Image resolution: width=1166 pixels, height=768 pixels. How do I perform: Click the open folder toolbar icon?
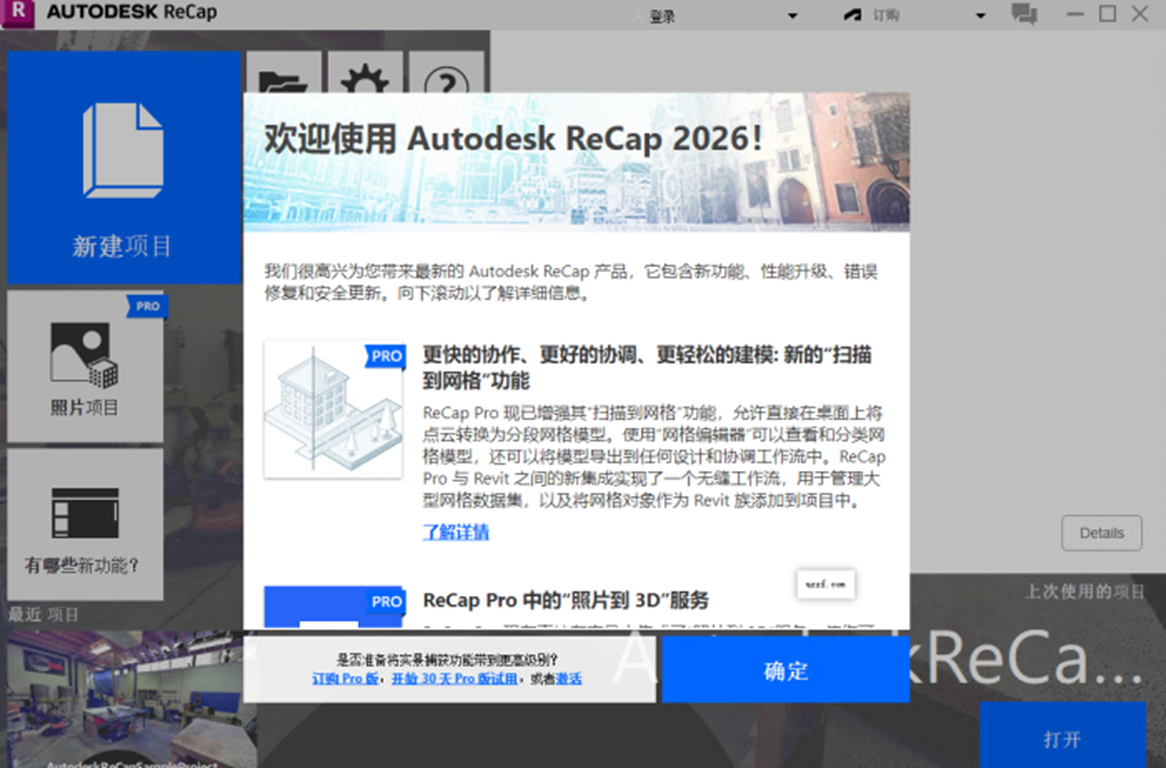pos(283,73)
